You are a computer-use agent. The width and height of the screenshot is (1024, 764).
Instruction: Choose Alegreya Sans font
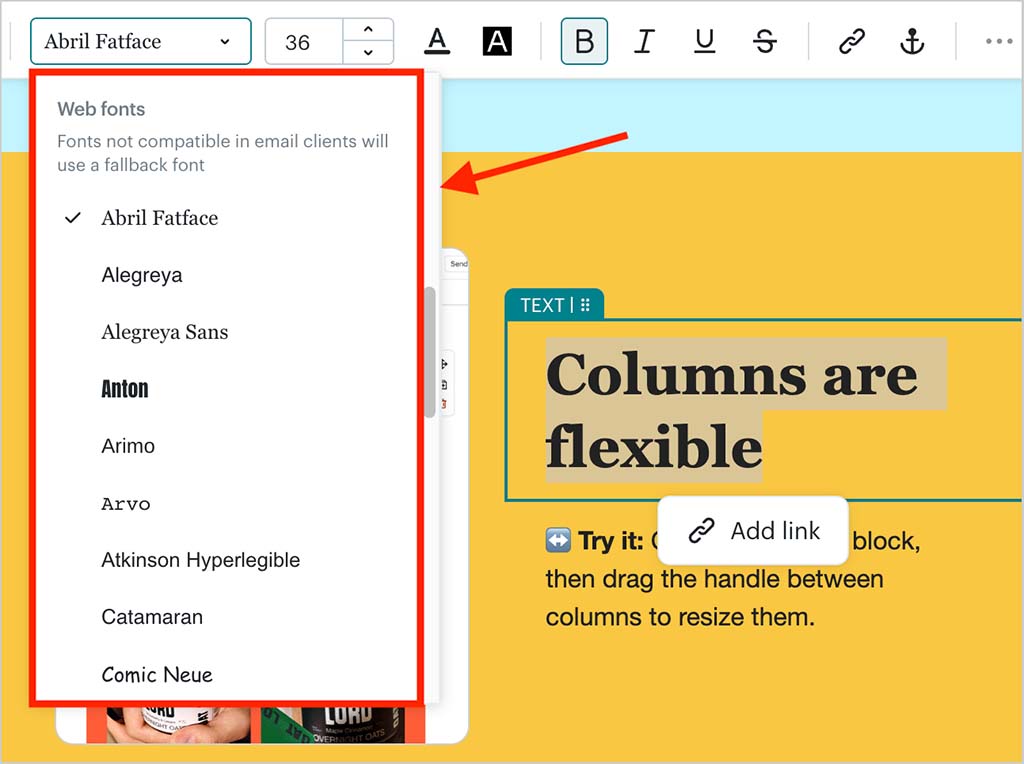225,332
